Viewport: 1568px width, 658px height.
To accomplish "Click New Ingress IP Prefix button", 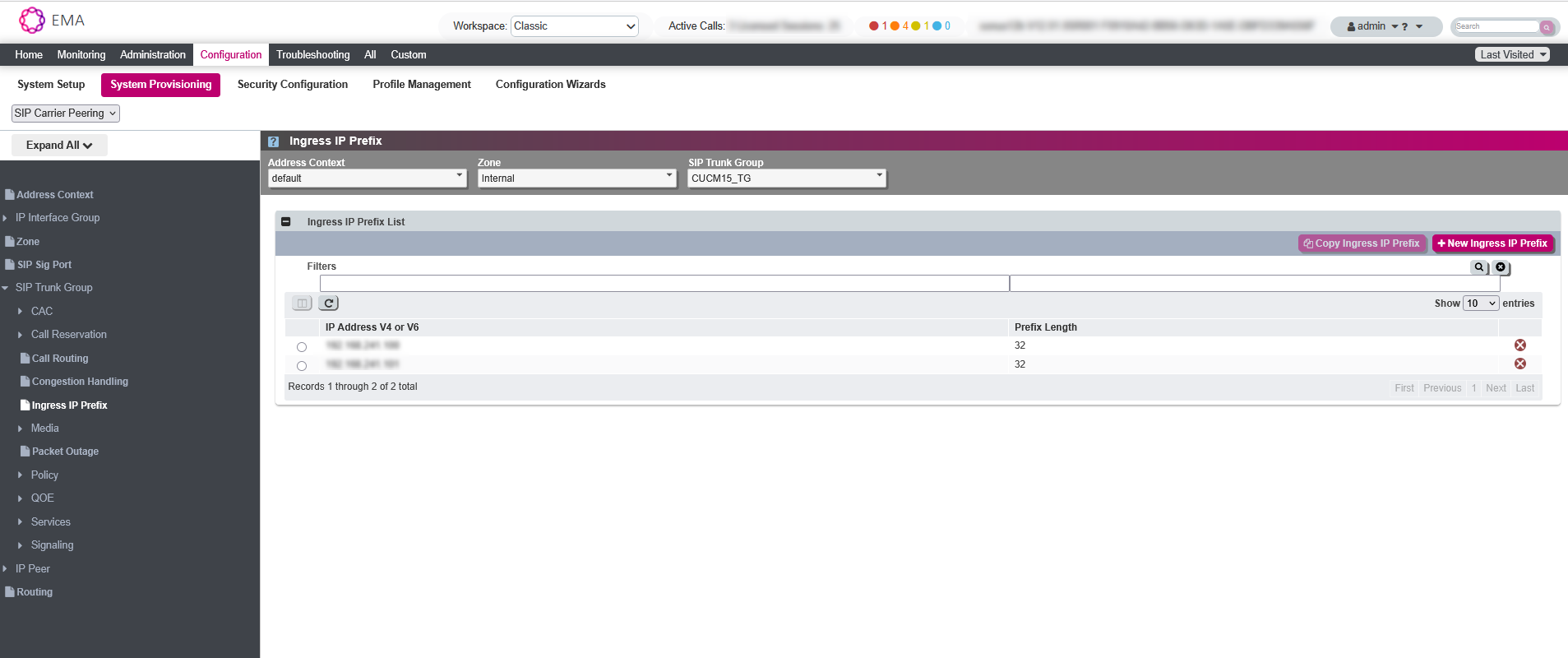I will pos(1492,243).
